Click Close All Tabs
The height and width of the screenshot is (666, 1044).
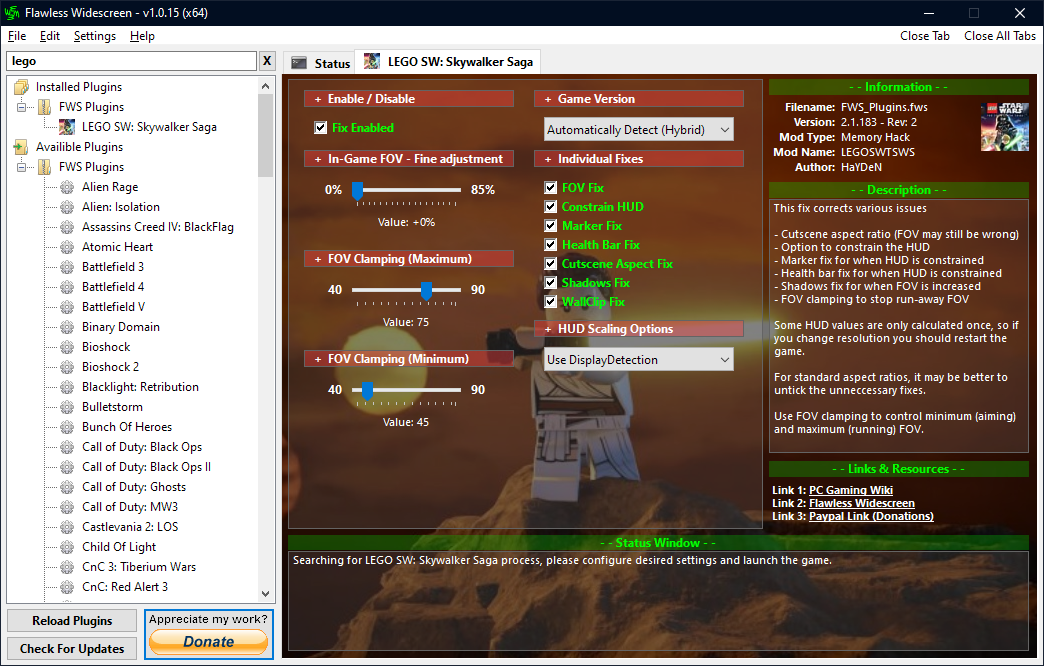pyautogui.click(x=999, y=36)
